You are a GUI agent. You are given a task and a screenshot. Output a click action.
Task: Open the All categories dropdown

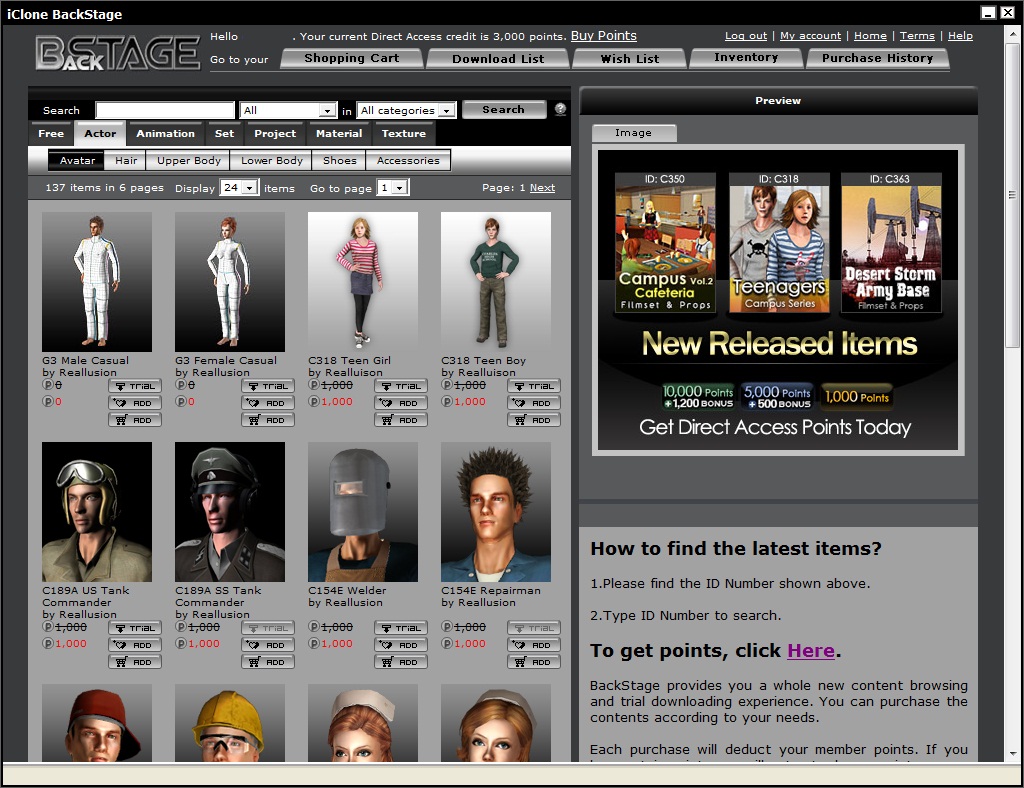[x=406, y=110]
